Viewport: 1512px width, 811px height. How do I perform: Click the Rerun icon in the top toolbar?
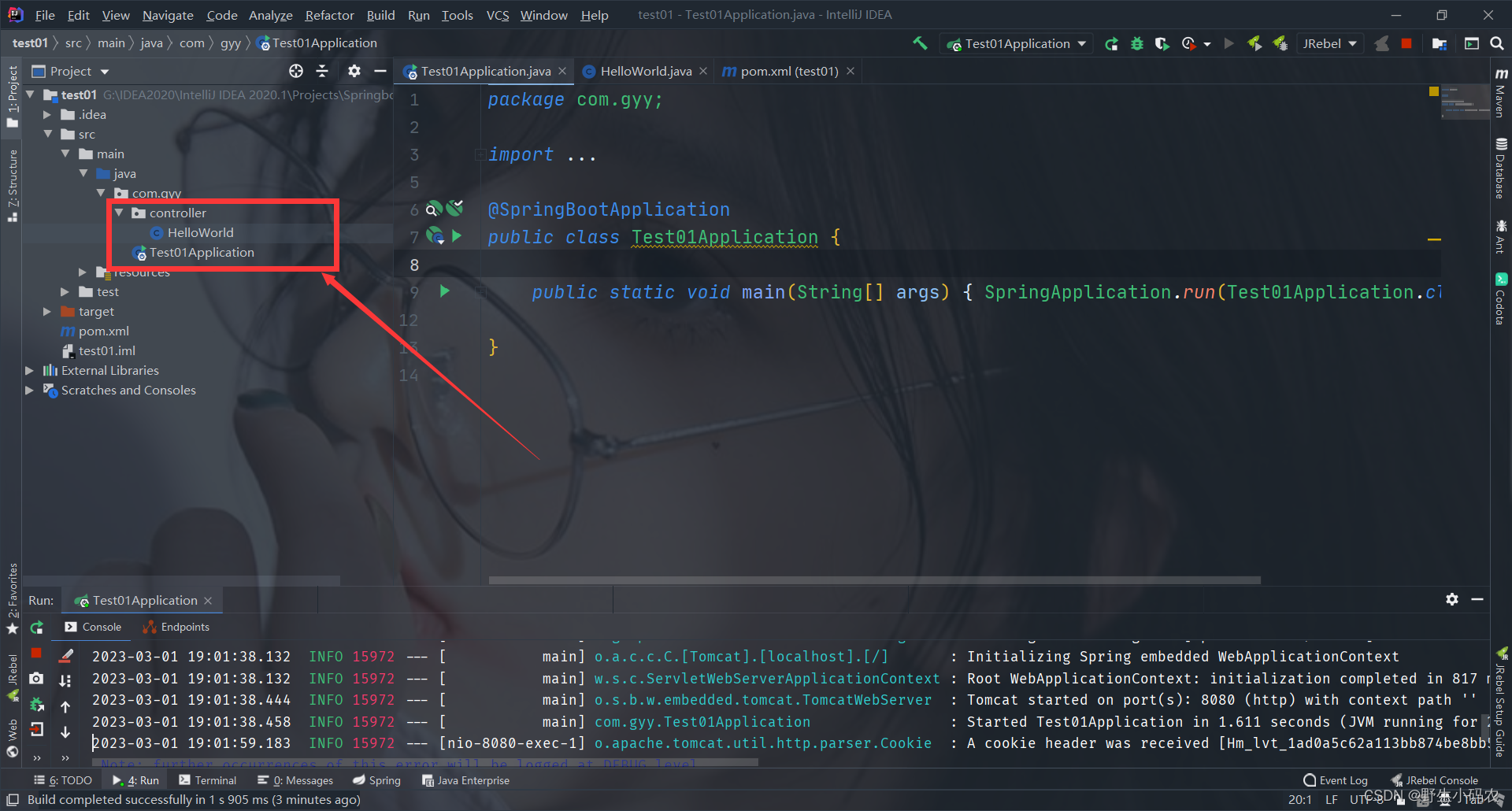(x=1111, y=44)
